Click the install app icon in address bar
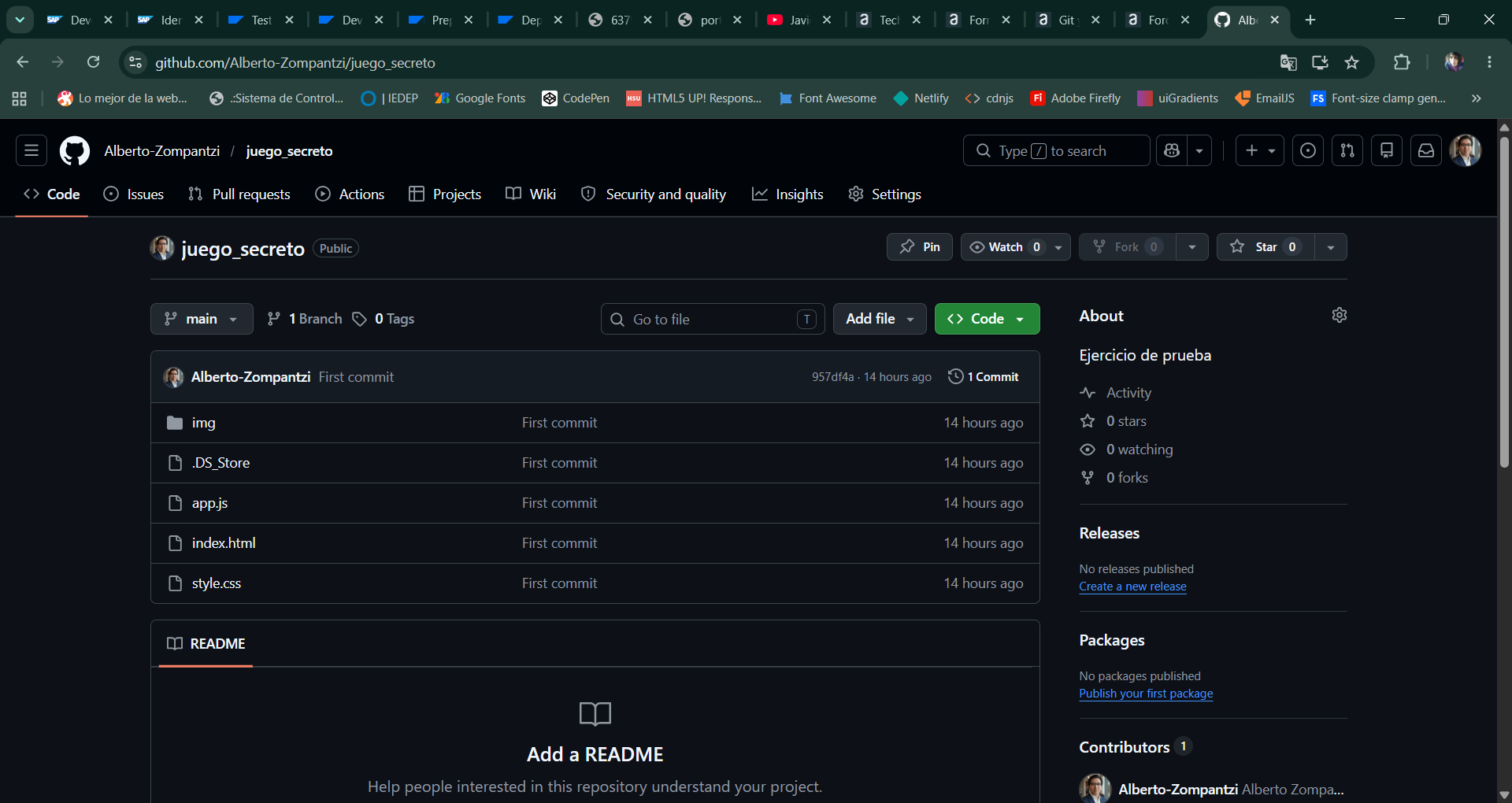The width and height of the screenshot is (1512, 803). [x=1320, y=62]
